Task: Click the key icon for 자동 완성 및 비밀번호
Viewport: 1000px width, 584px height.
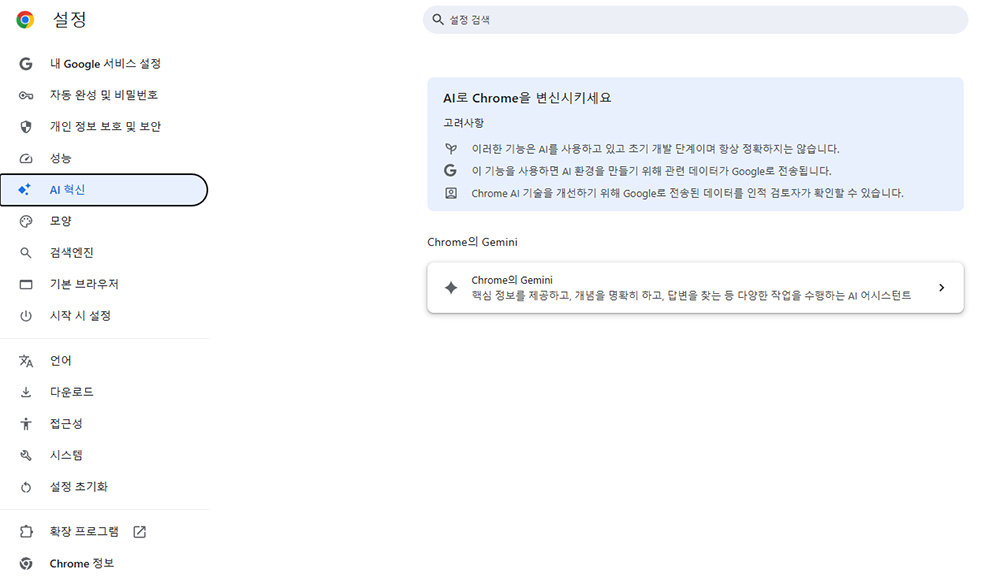Action: click(26, 96)
